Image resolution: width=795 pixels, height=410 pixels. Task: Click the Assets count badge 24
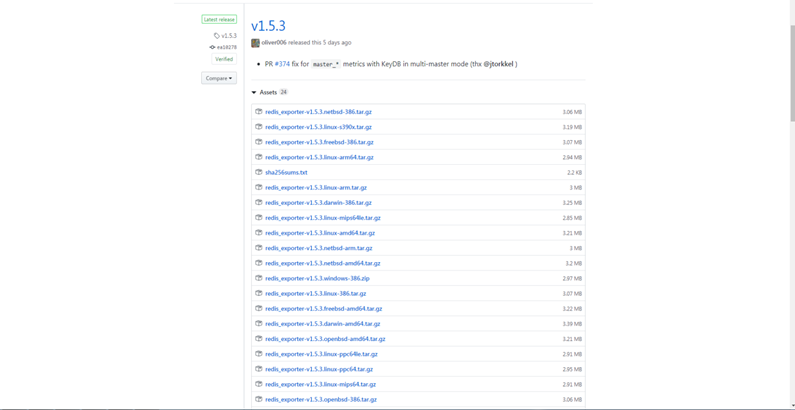point(283,92)
